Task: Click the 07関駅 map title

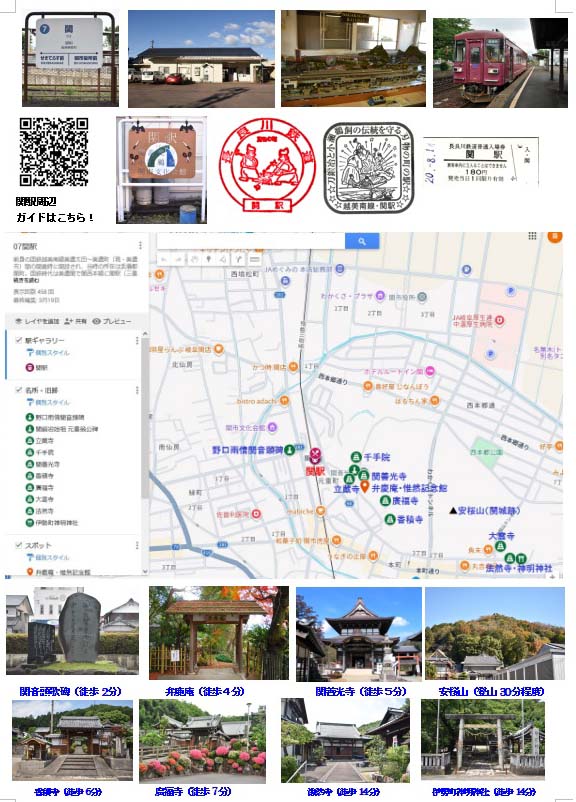Action: (25, 246)
